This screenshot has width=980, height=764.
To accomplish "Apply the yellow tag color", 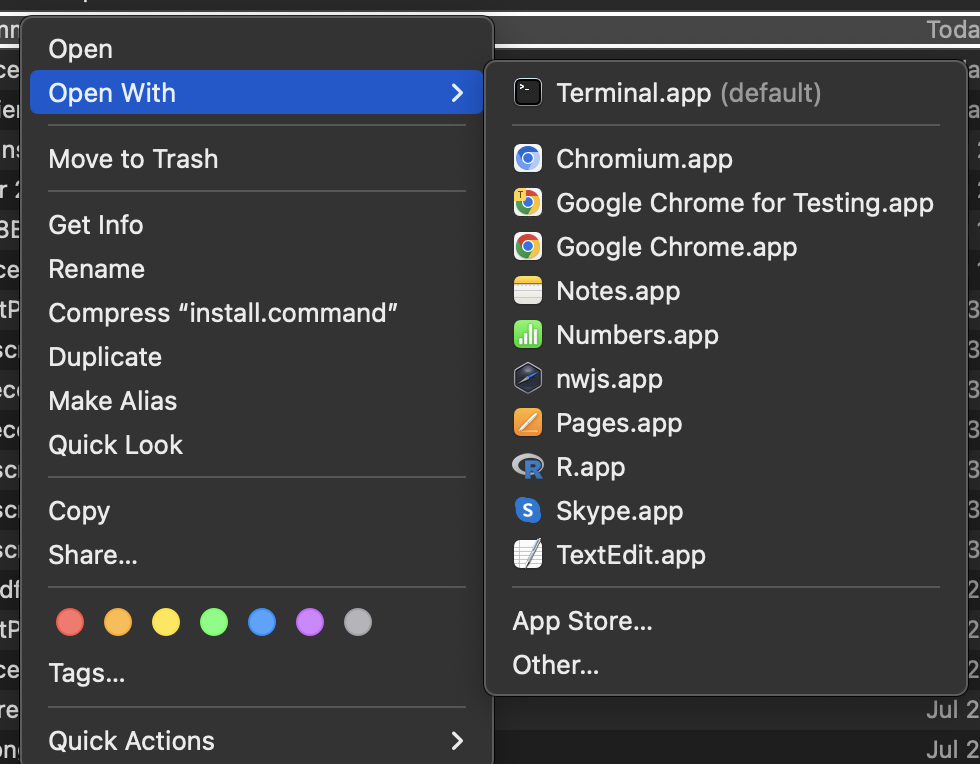I will pyautogui.click(x=166, y=622).
